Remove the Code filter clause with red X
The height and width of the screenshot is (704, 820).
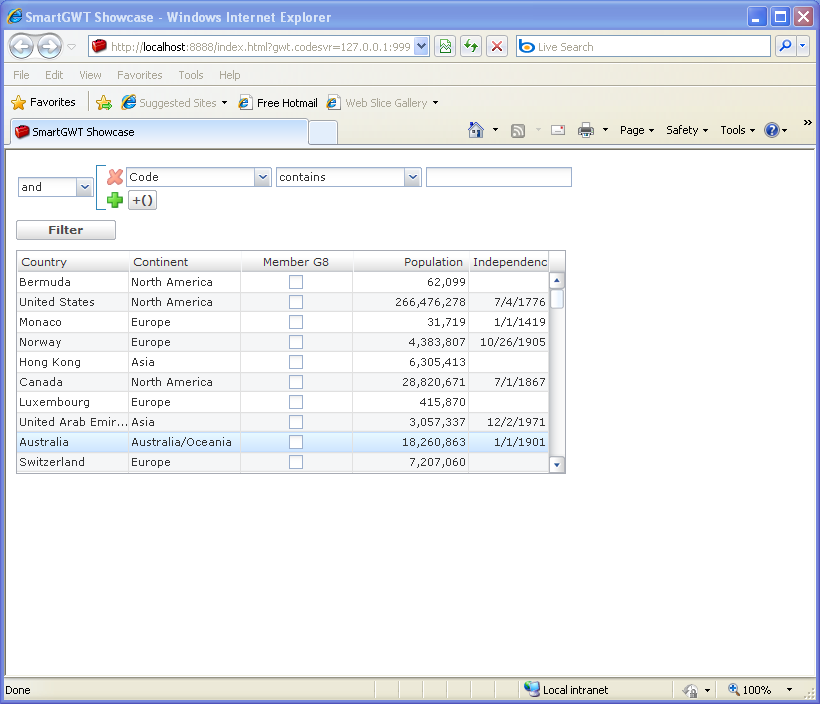(115, 177)
